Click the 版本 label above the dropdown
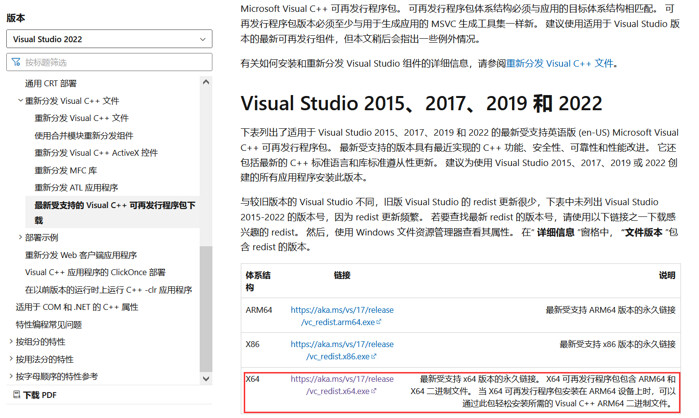The height and width of the screenshot is (418, 699). [x=16, y=18]
